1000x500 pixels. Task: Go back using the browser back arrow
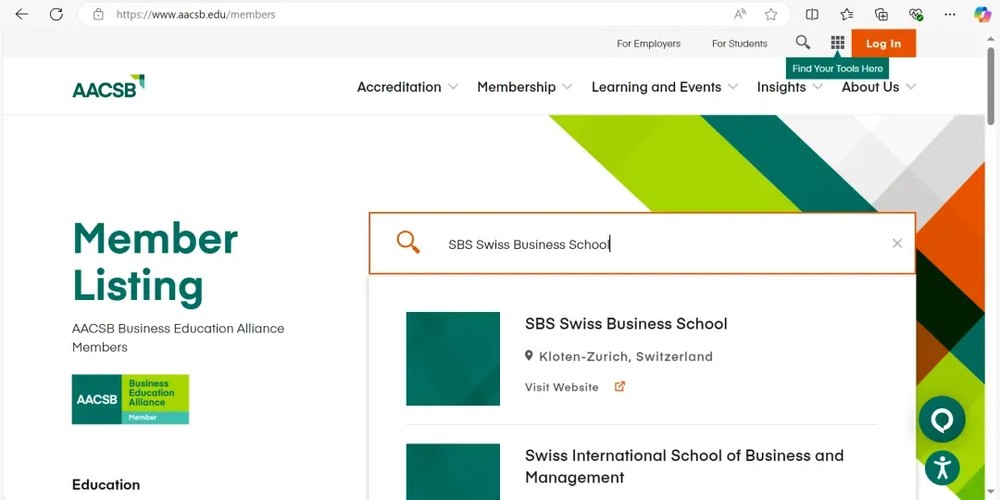tap(22, 14)
